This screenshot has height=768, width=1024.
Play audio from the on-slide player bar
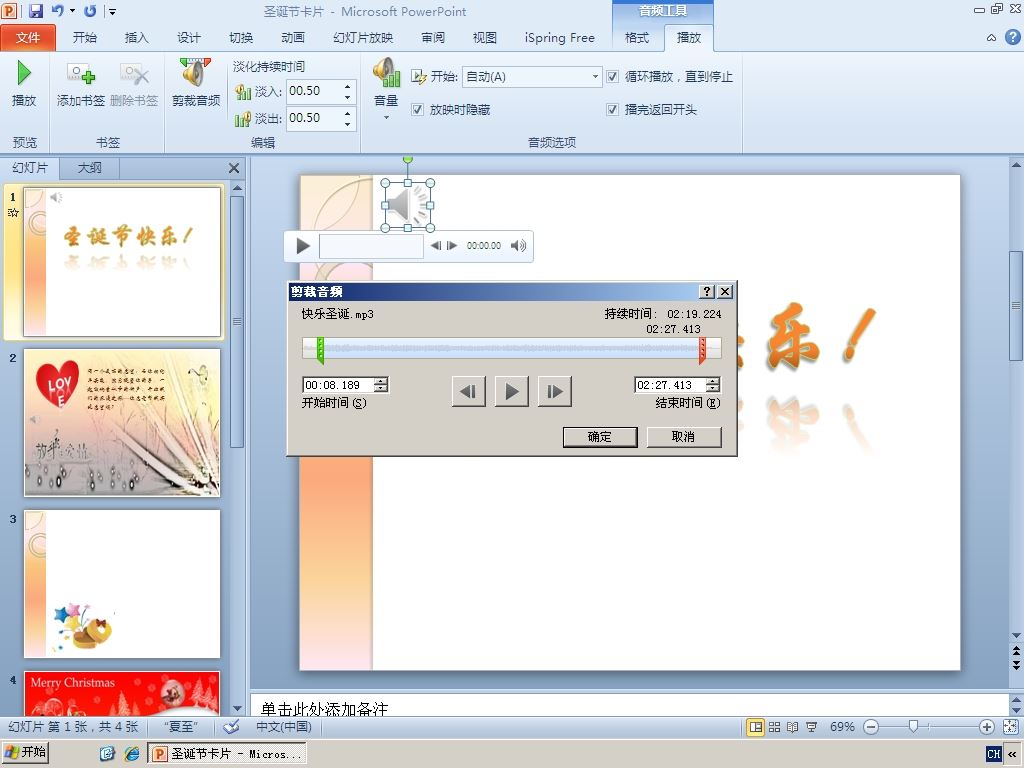302,246
